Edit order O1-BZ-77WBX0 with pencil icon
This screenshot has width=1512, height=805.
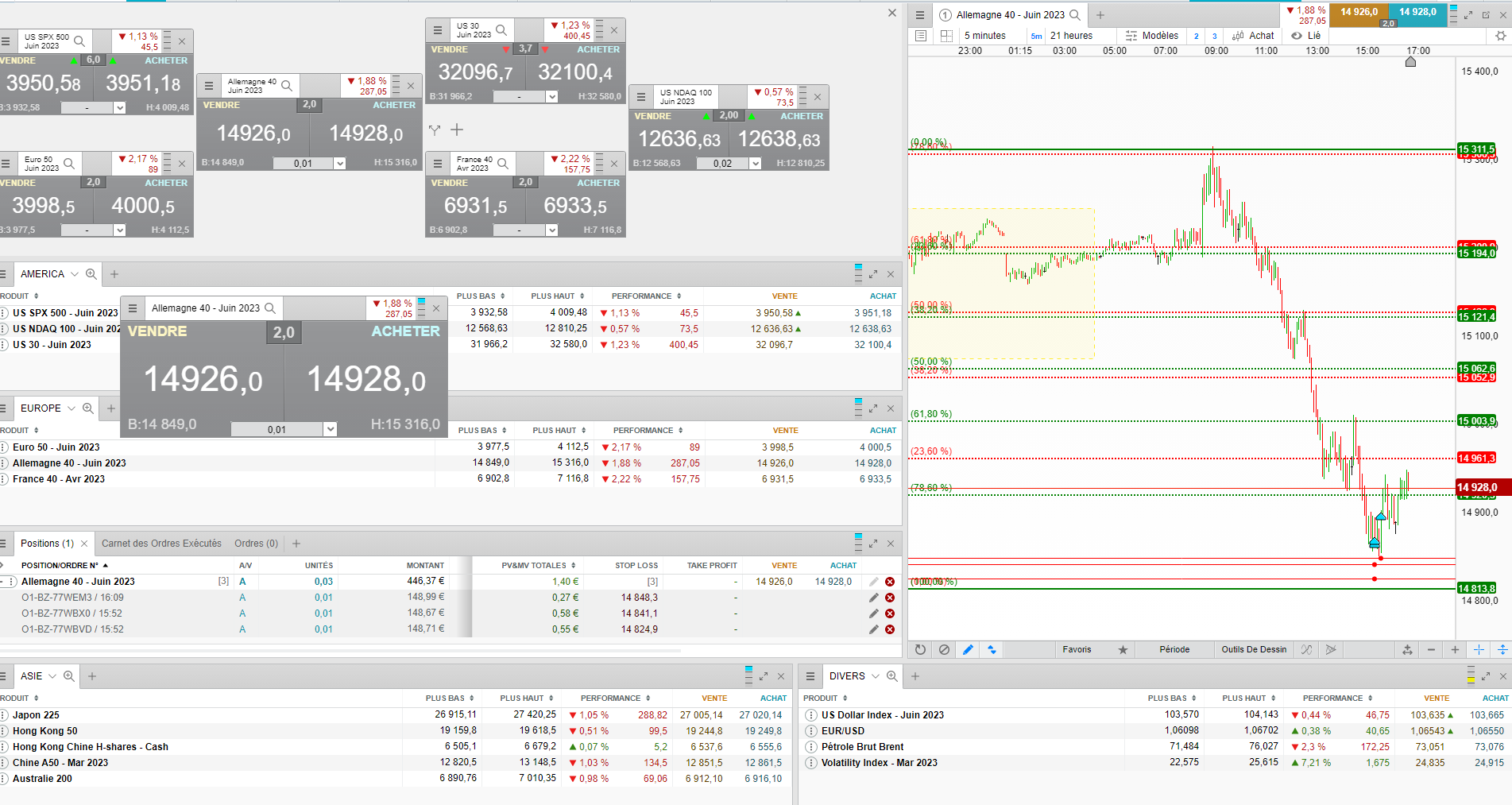874,613
